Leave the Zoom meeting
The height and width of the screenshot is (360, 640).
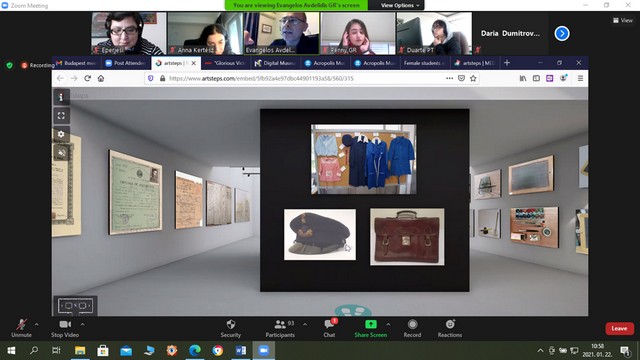coord(619,329)
